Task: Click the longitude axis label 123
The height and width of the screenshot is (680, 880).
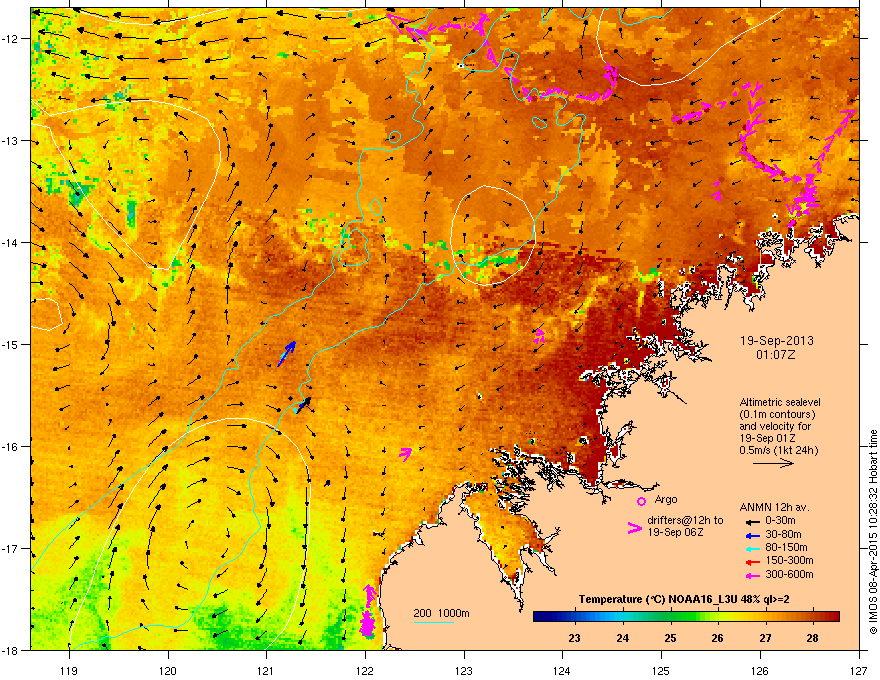Action: pos(464,670)
